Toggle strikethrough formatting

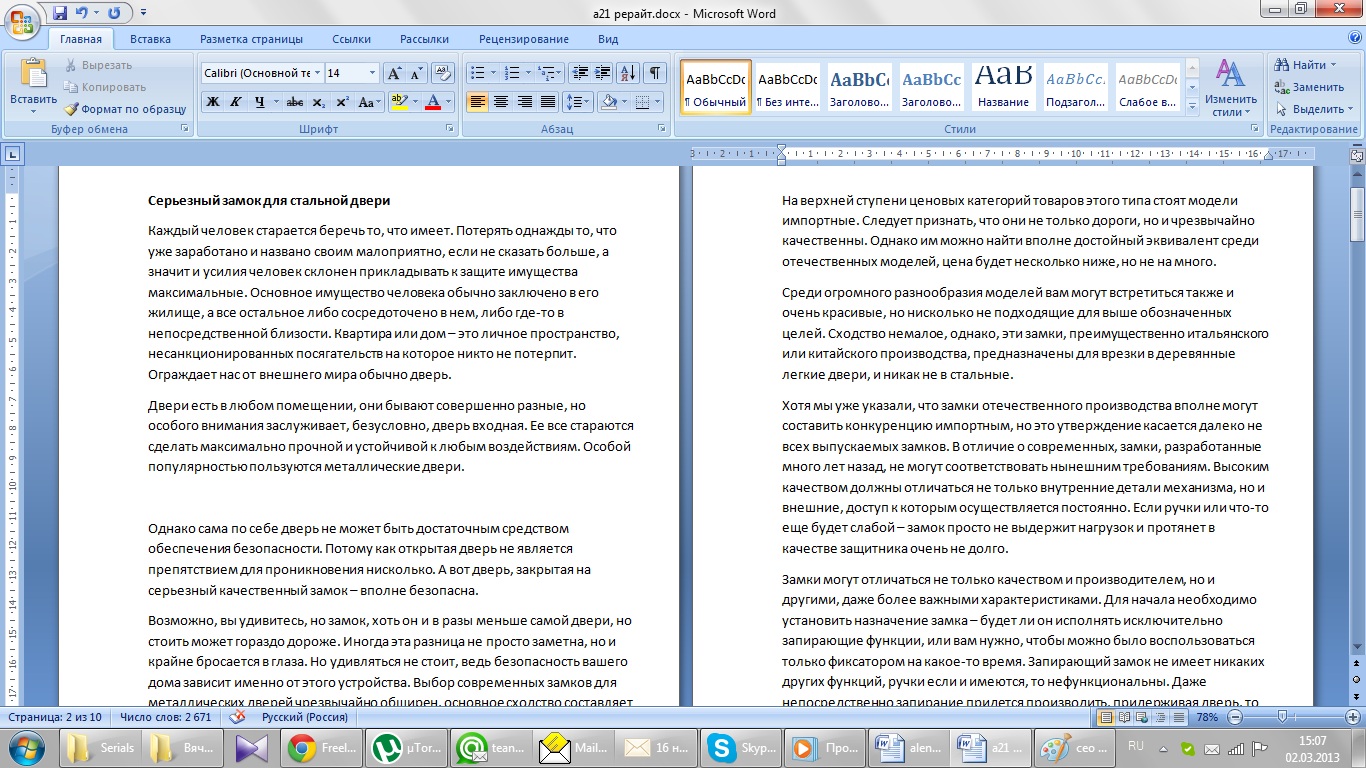click(x=295, y=102)
